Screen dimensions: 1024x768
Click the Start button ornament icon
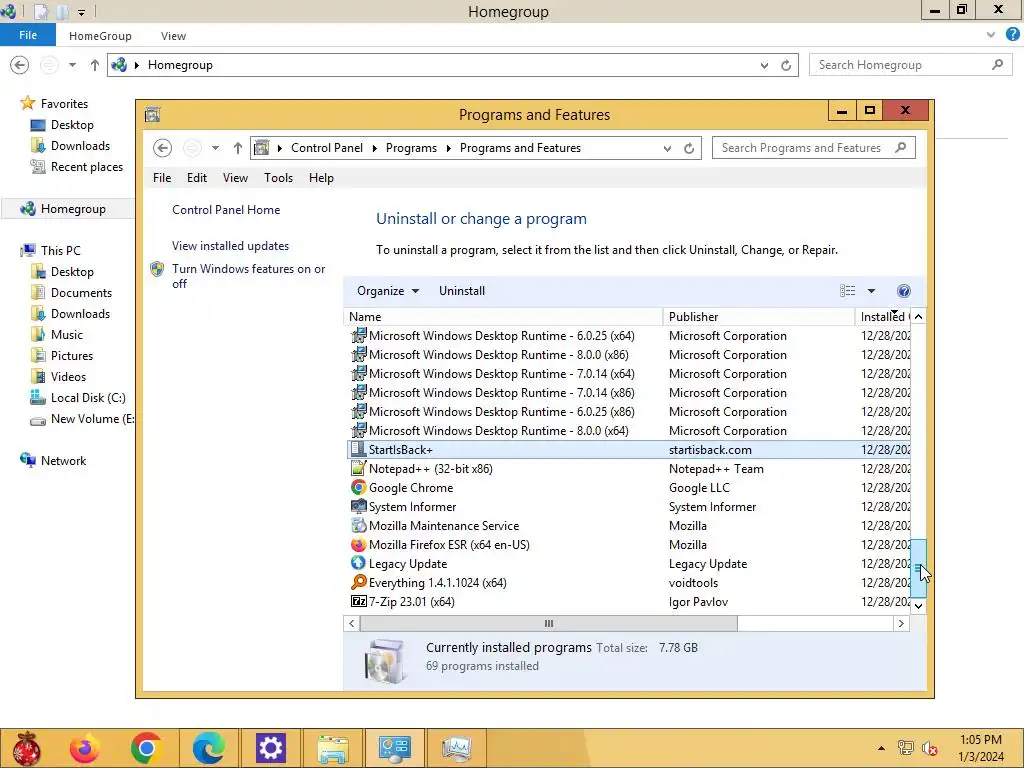click(26, 748)
